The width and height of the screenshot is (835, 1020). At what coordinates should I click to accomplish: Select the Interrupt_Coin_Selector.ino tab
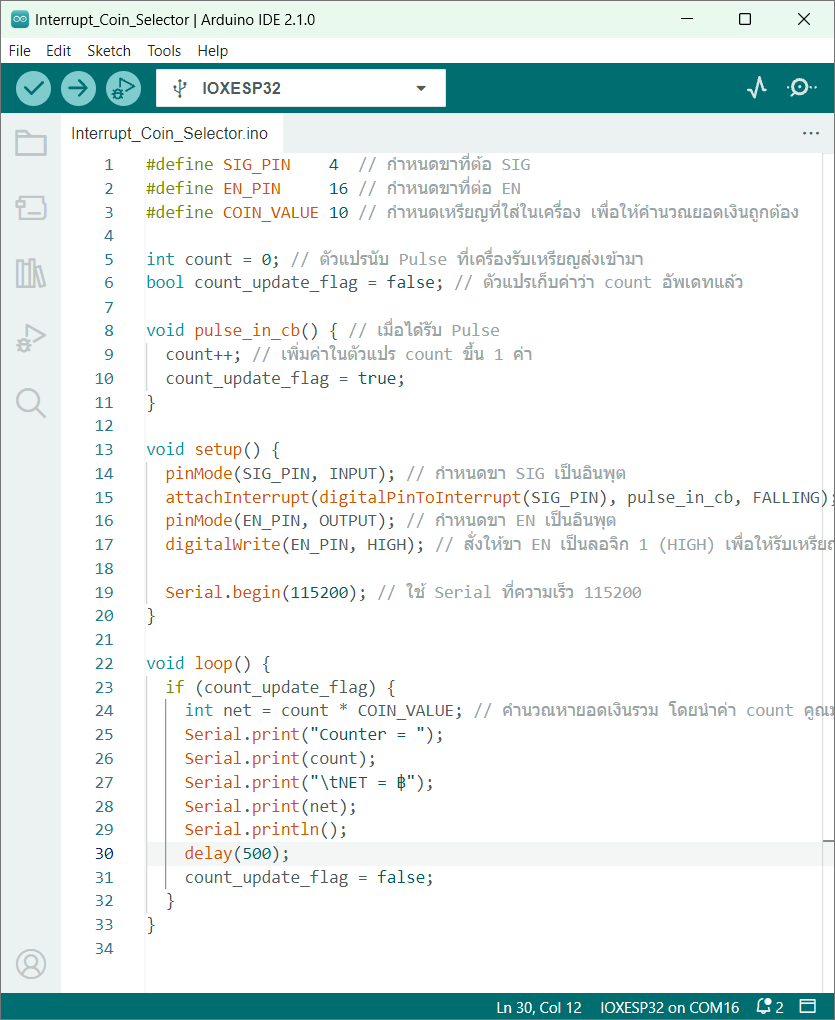[x=170, y=133]
